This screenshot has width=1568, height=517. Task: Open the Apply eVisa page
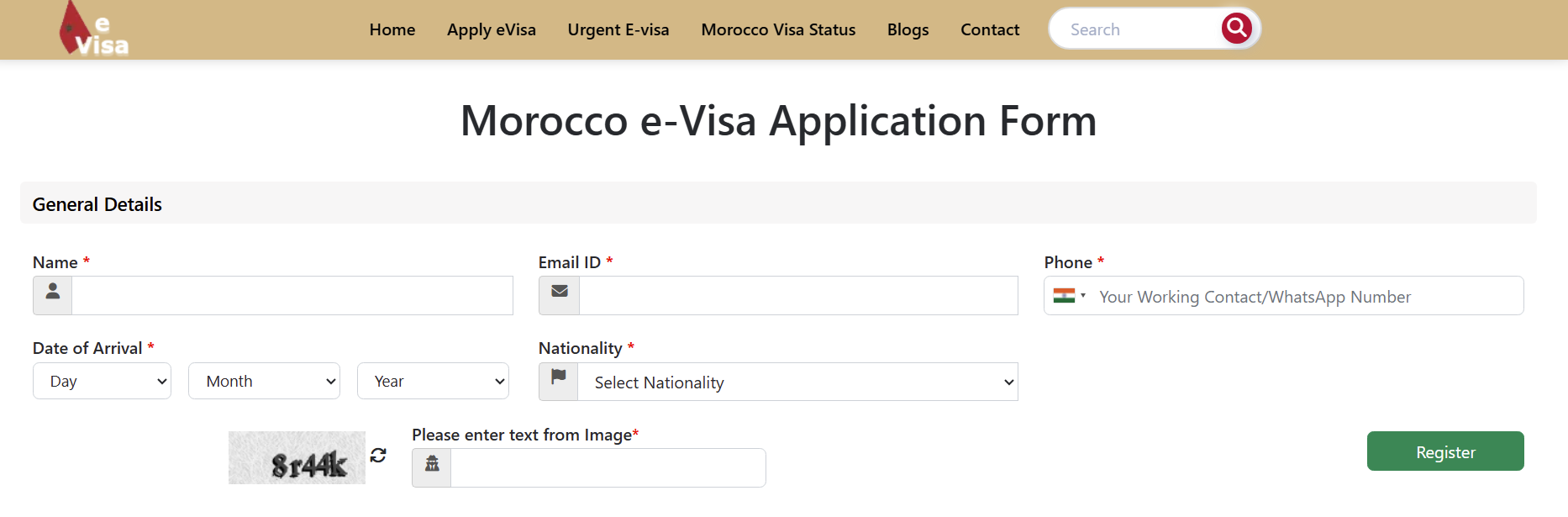tap(492, 29)
